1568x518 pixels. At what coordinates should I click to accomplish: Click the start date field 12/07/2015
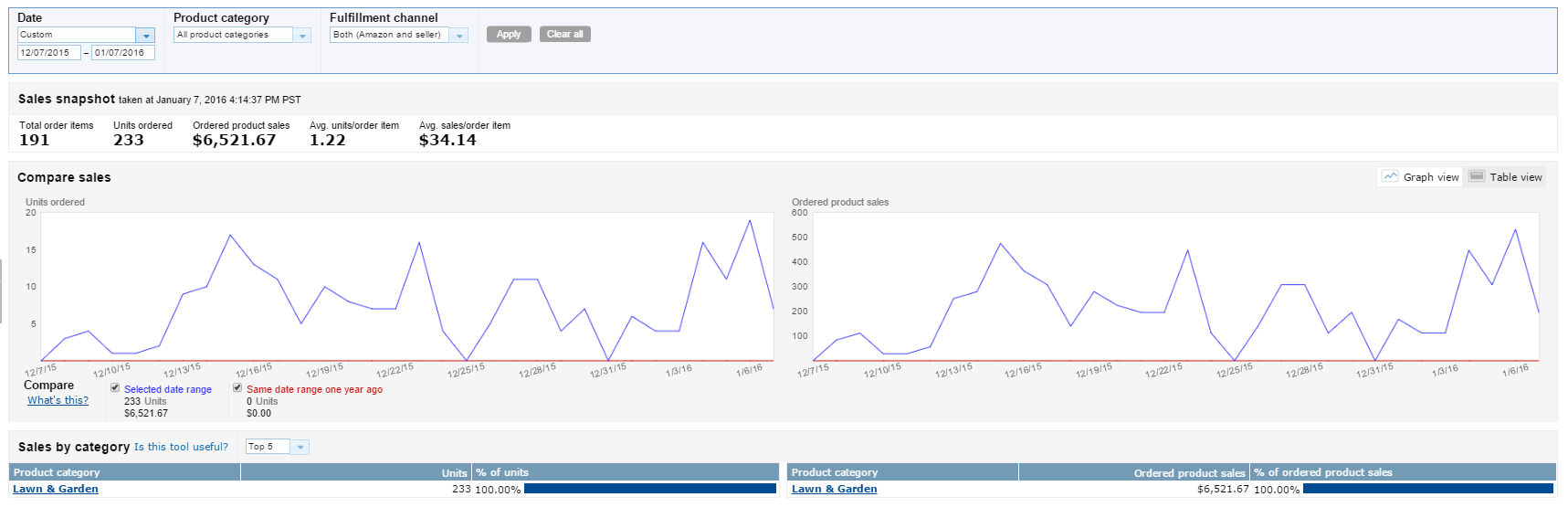(x=48, y=53)
